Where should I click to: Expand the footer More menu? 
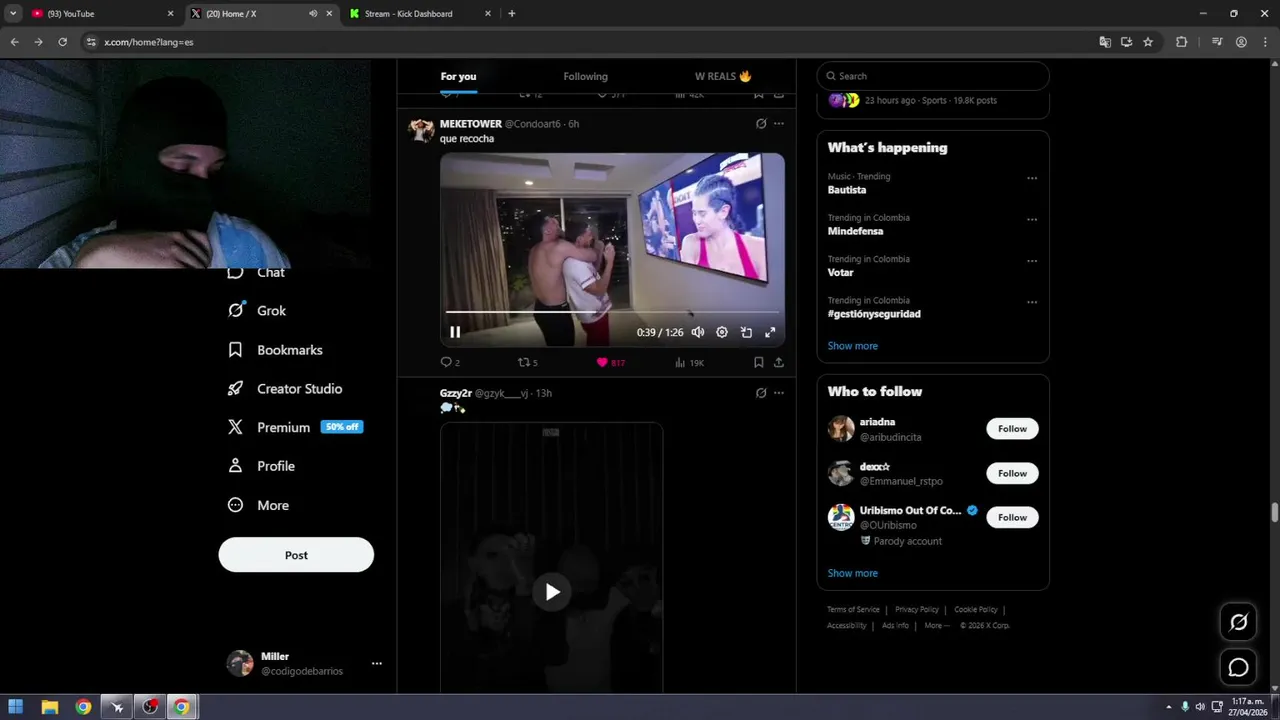coord(937,626)
